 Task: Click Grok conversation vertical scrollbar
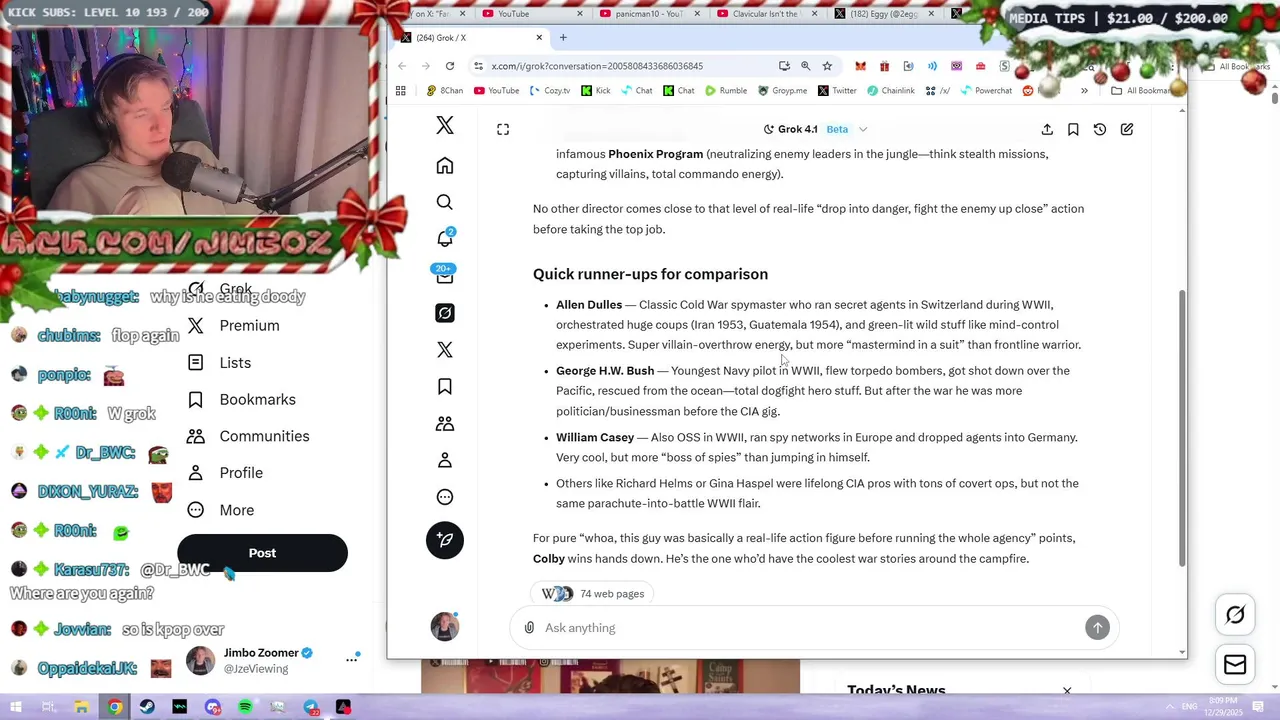(x=1183, y=428)
